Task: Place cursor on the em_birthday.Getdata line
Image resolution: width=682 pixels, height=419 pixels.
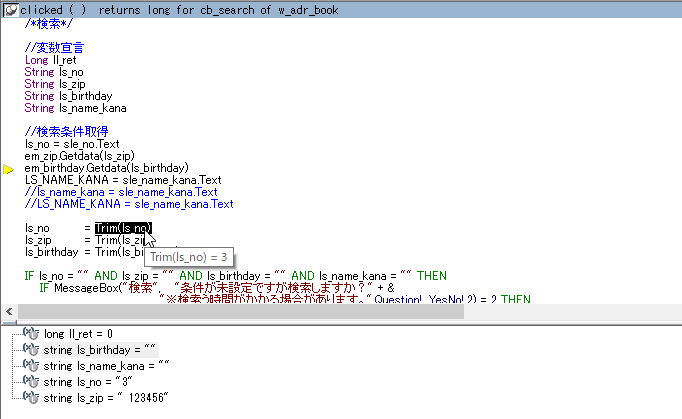Action: point(106,168)
